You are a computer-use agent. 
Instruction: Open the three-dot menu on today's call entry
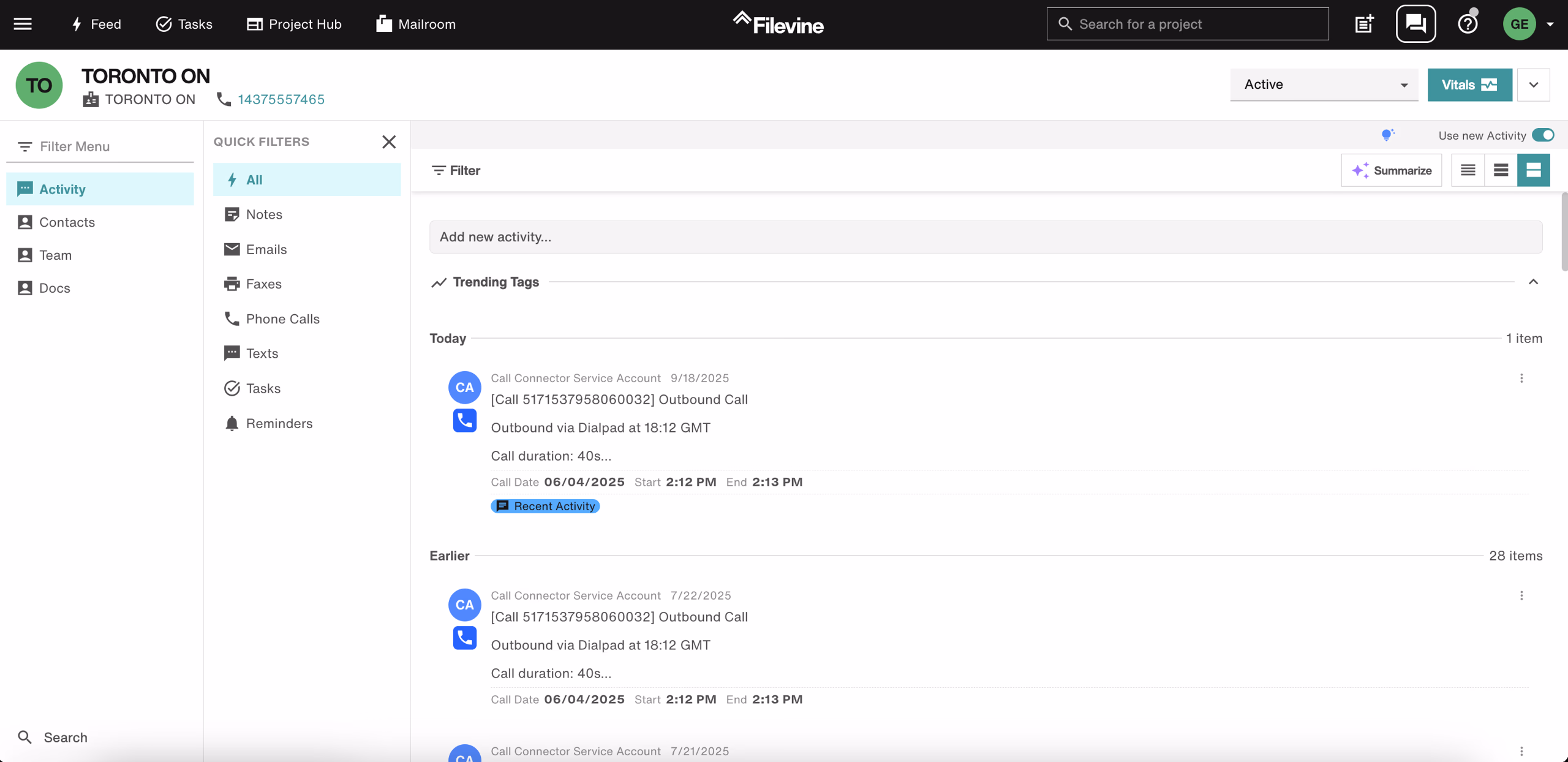click(x=1521, y=379)
